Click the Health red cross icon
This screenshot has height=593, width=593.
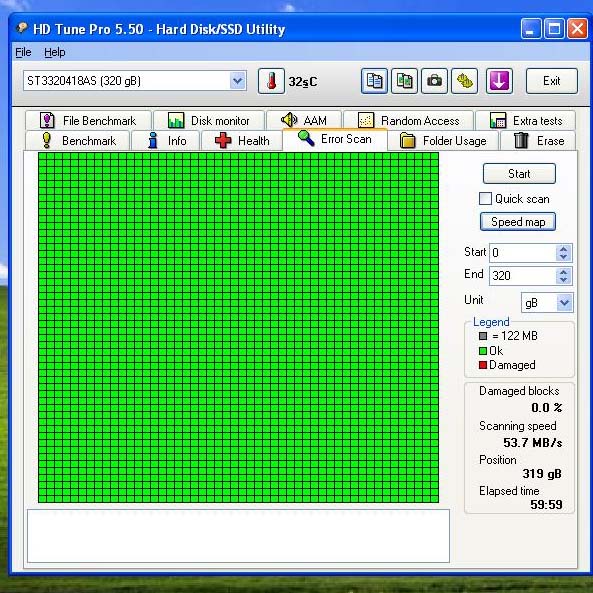point(223,141)
